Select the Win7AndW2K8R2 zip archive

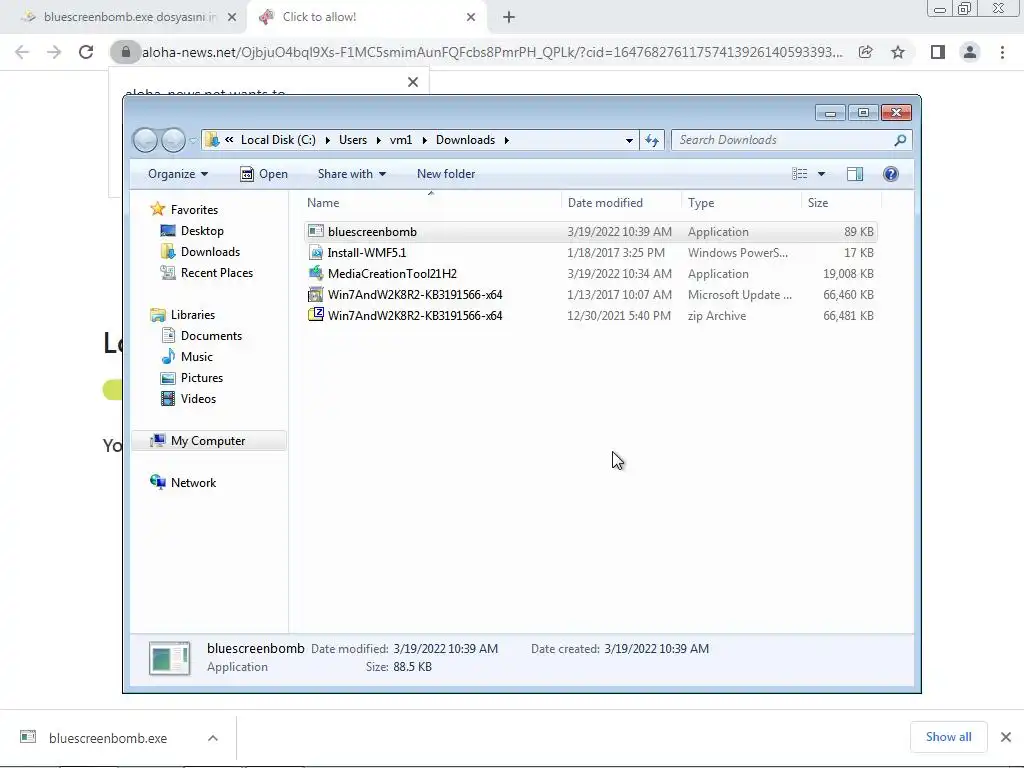tap(590, 315)
